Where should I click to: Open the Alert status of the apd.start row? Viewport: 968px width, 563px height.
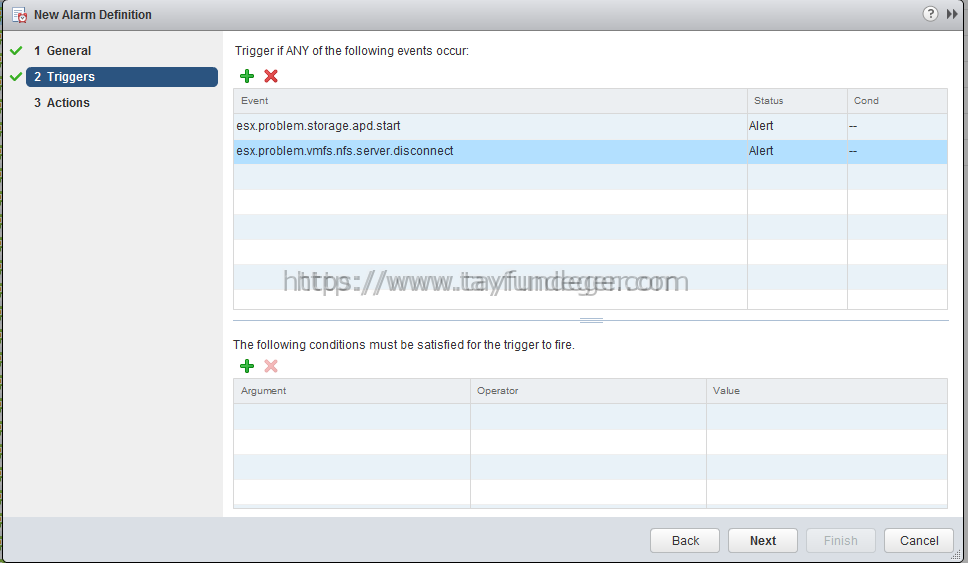click(x=797, y=126)
